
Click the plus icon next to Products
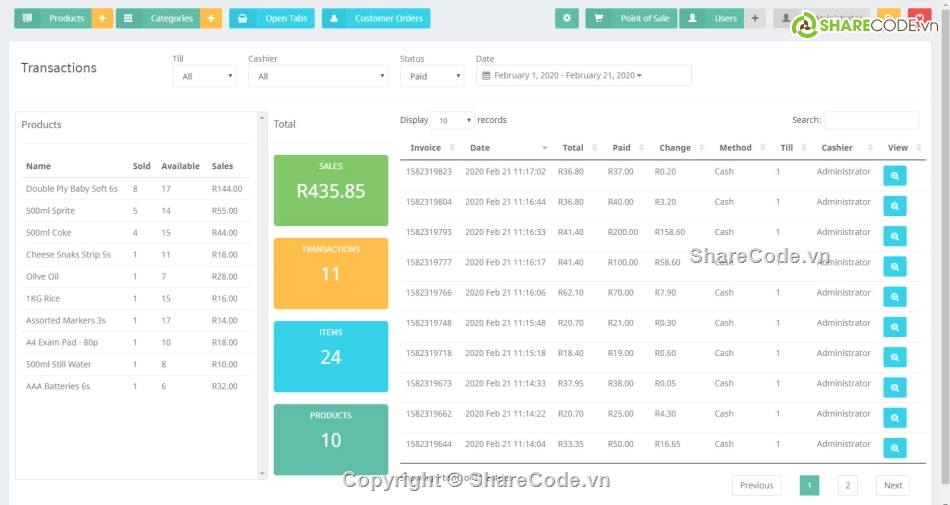click(102, 18)
